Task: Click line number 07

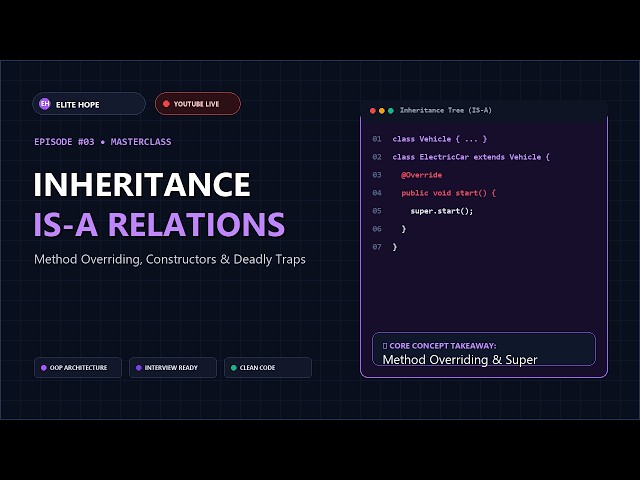Action: pyautogui.click(x=377, y=247)
